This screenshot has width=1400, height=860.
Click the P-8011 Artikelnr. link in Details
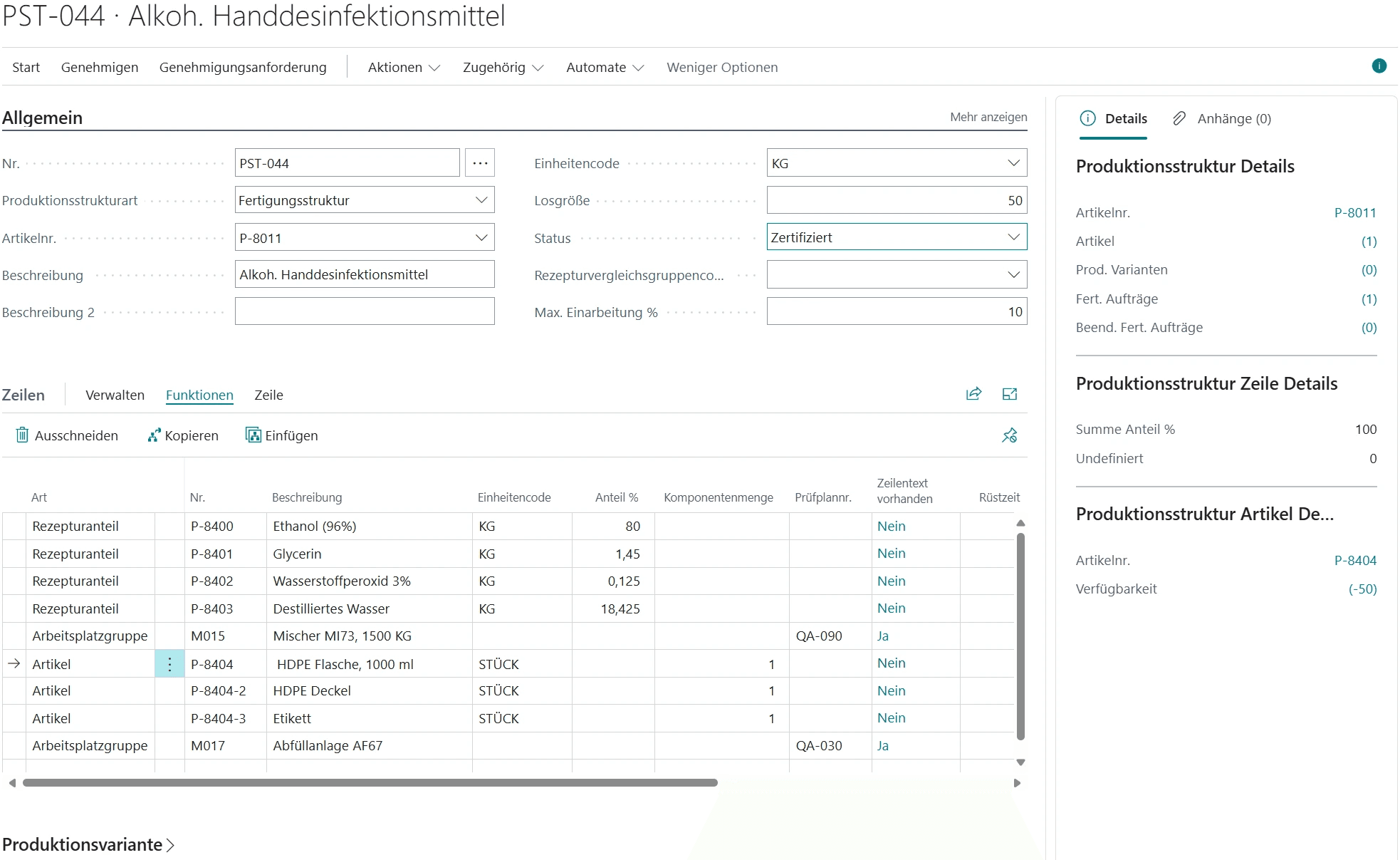[x=1355, y=212]
